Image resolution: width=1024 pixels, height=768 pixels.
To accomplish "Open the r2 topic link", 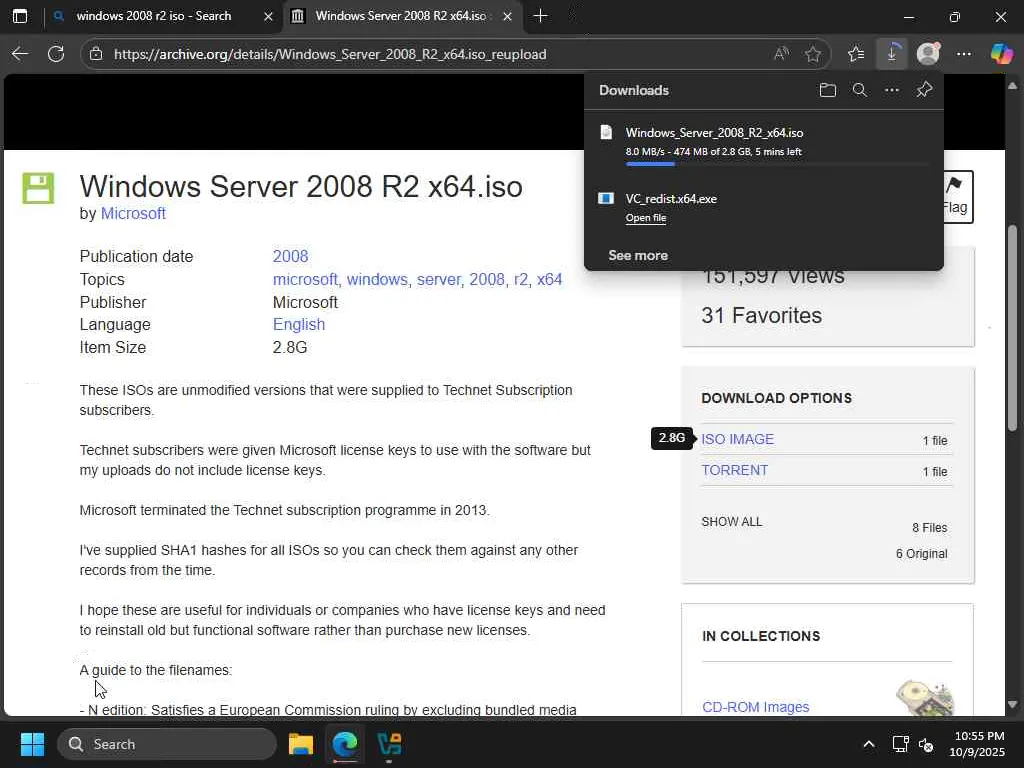I will pyautogui.click(x=520, y=280).
